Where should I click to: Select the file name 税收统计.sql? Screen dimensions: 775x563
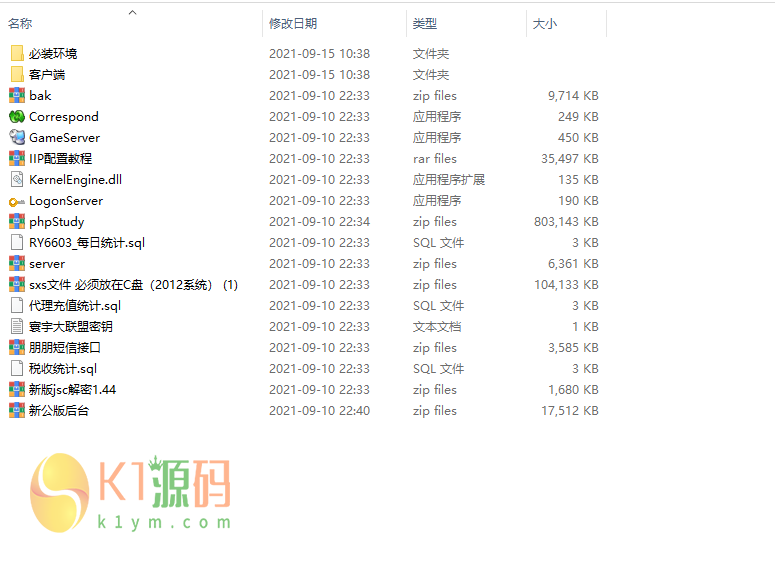pyautogui.click(x=63, y=369)
